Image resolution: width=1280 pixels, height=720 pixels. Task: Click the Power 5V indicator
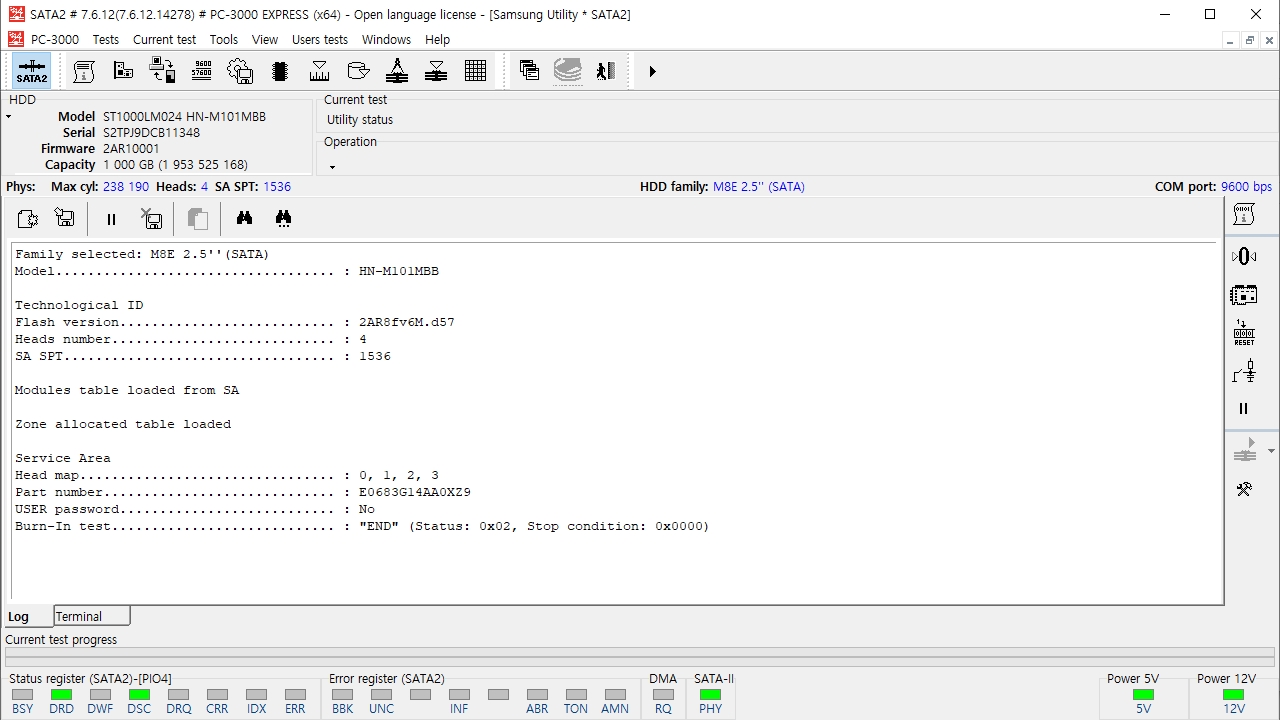1143,694
